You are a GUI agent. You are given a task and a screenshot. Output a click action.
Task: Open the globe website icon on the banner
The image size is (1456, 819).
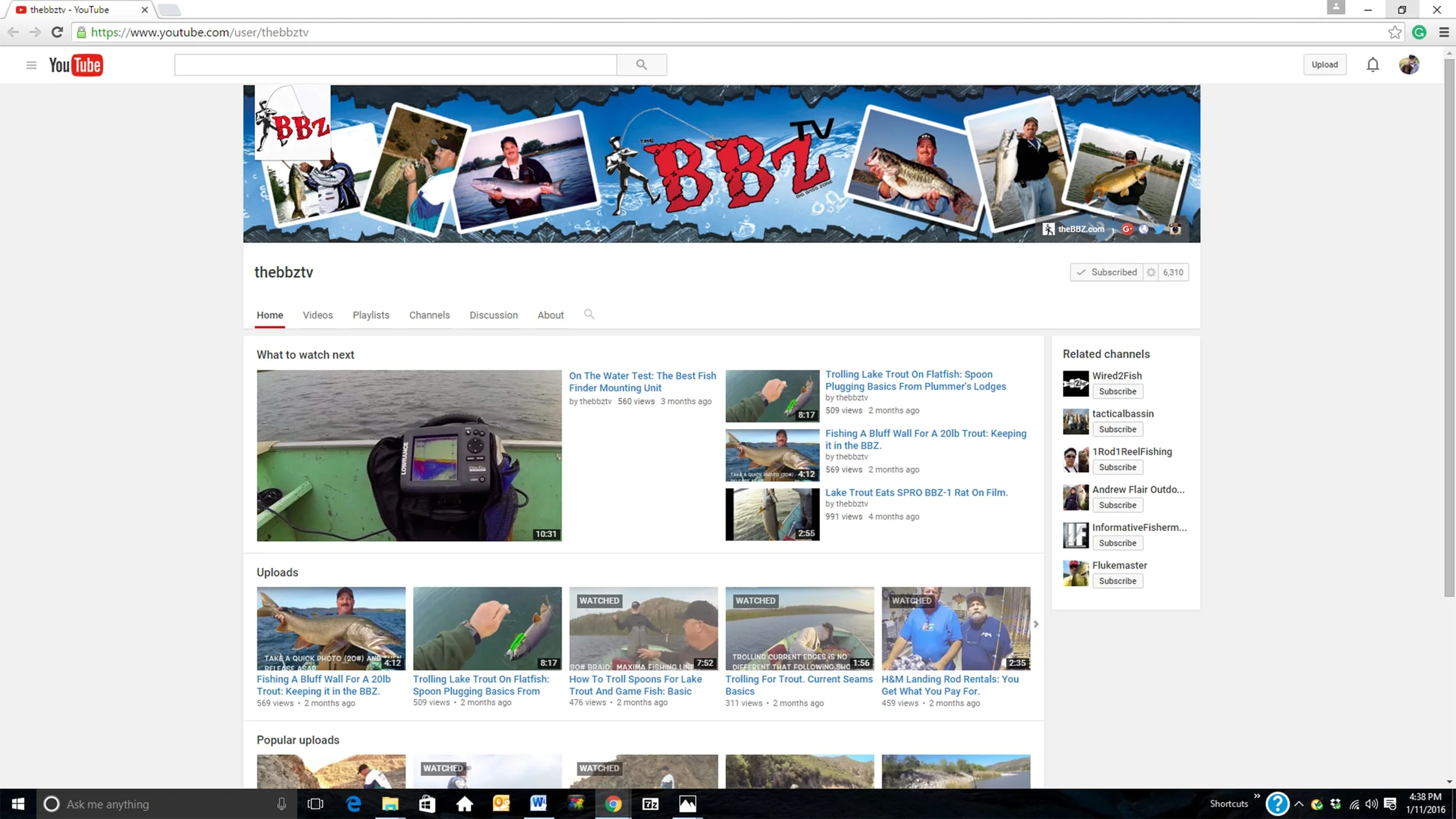pyautogui.click(x=1144, y=229)
